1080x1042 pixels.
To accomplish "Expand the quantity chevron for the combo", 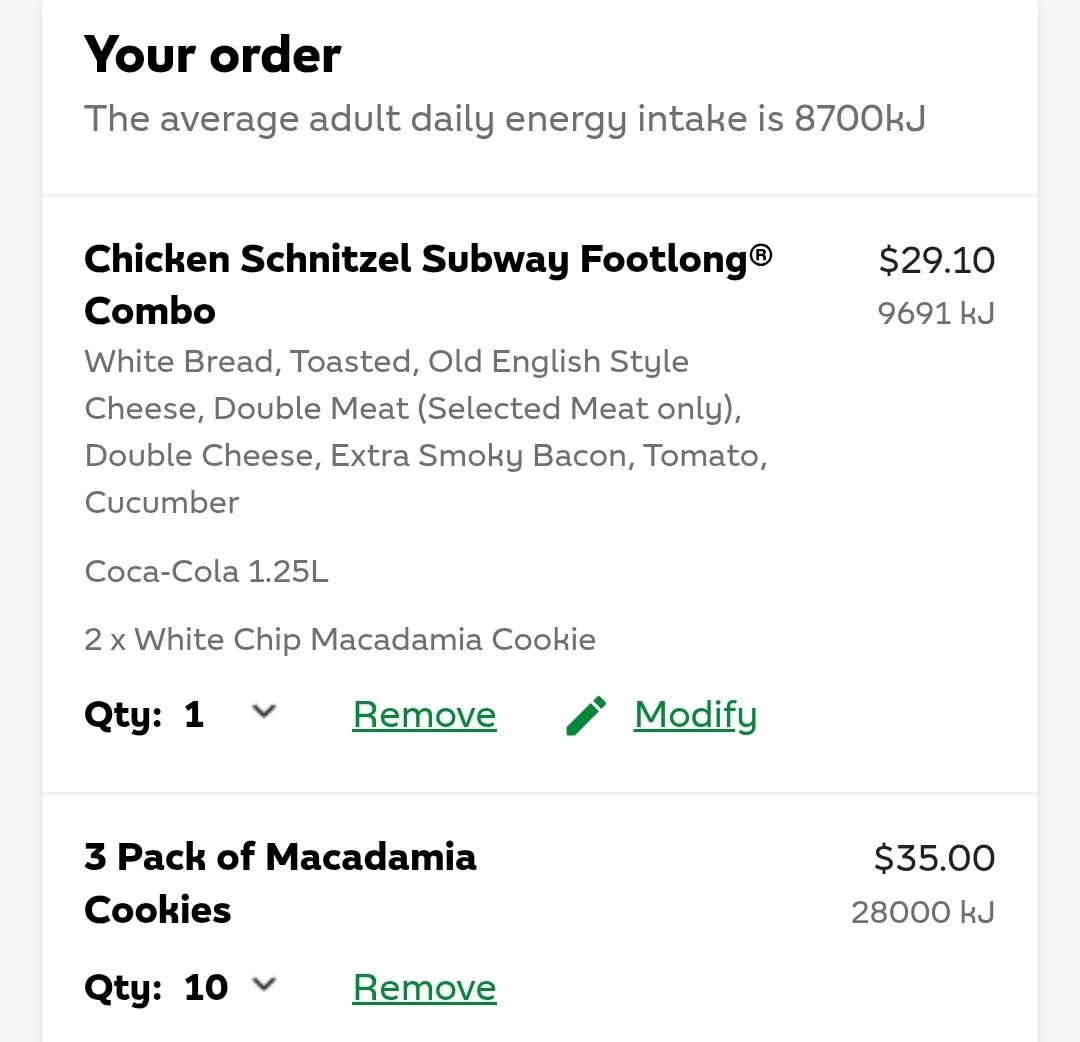I will [x=264, y=711].
